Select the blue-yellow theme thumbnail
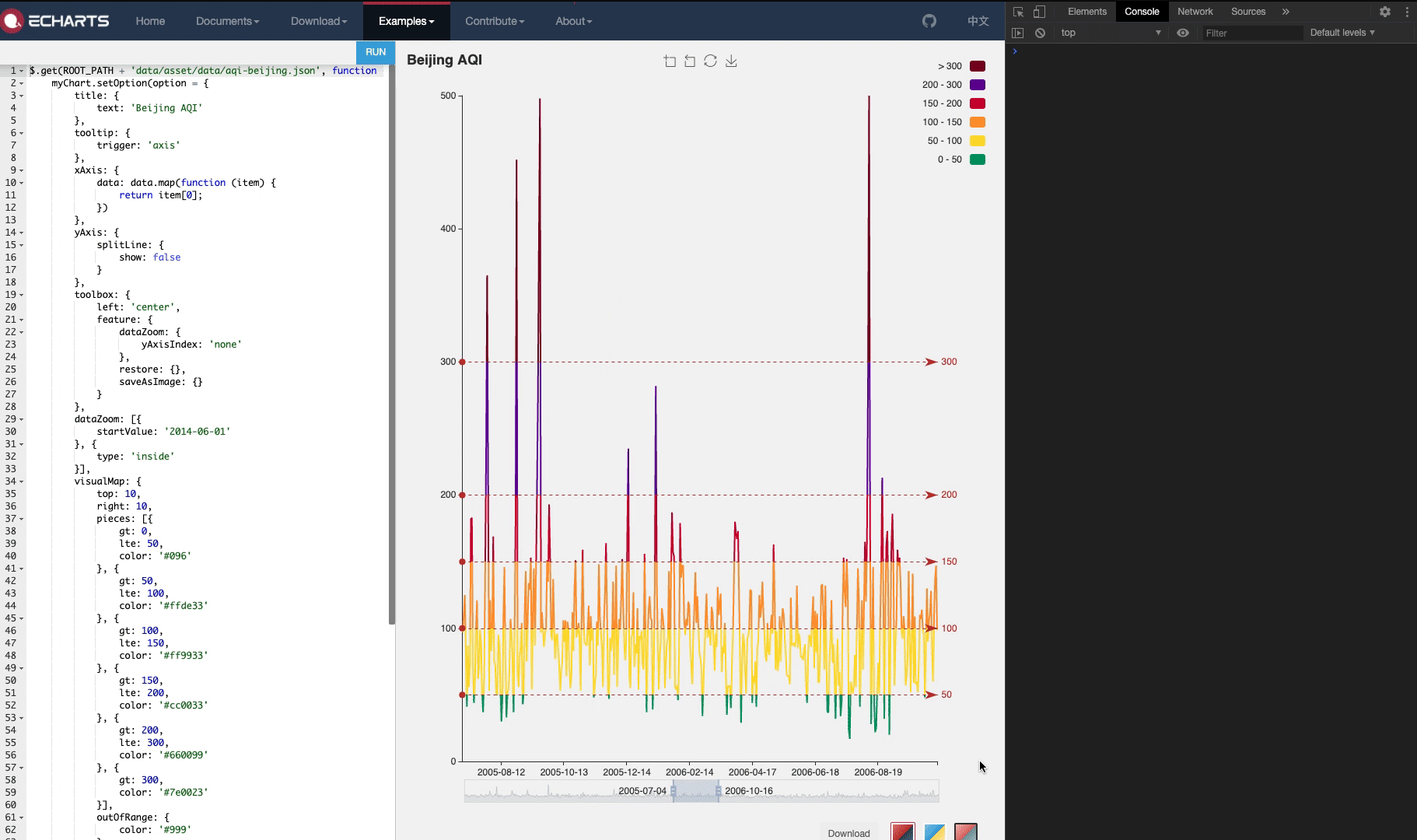 935,831
